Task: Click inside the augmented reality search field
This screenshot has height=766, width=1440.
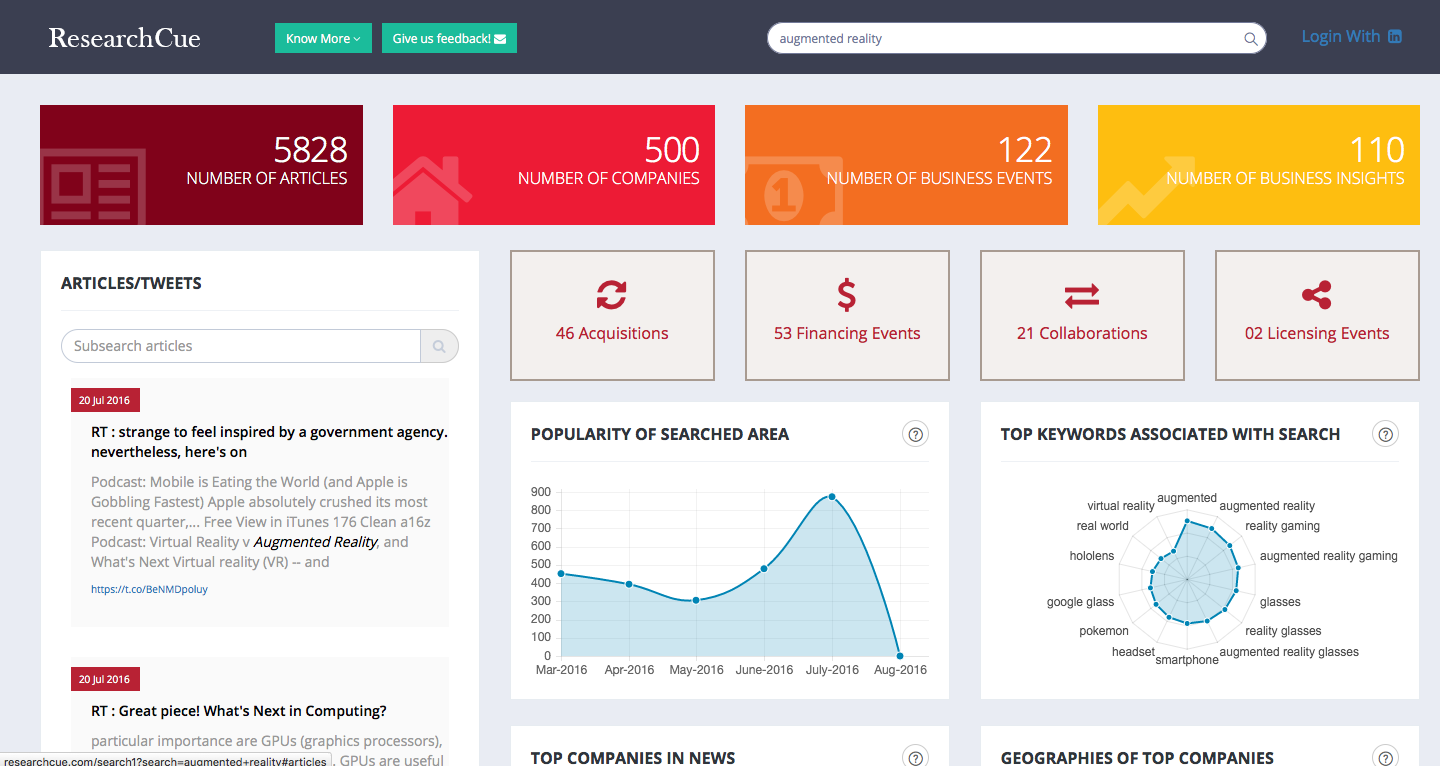Action: [x=1000, y=38]
